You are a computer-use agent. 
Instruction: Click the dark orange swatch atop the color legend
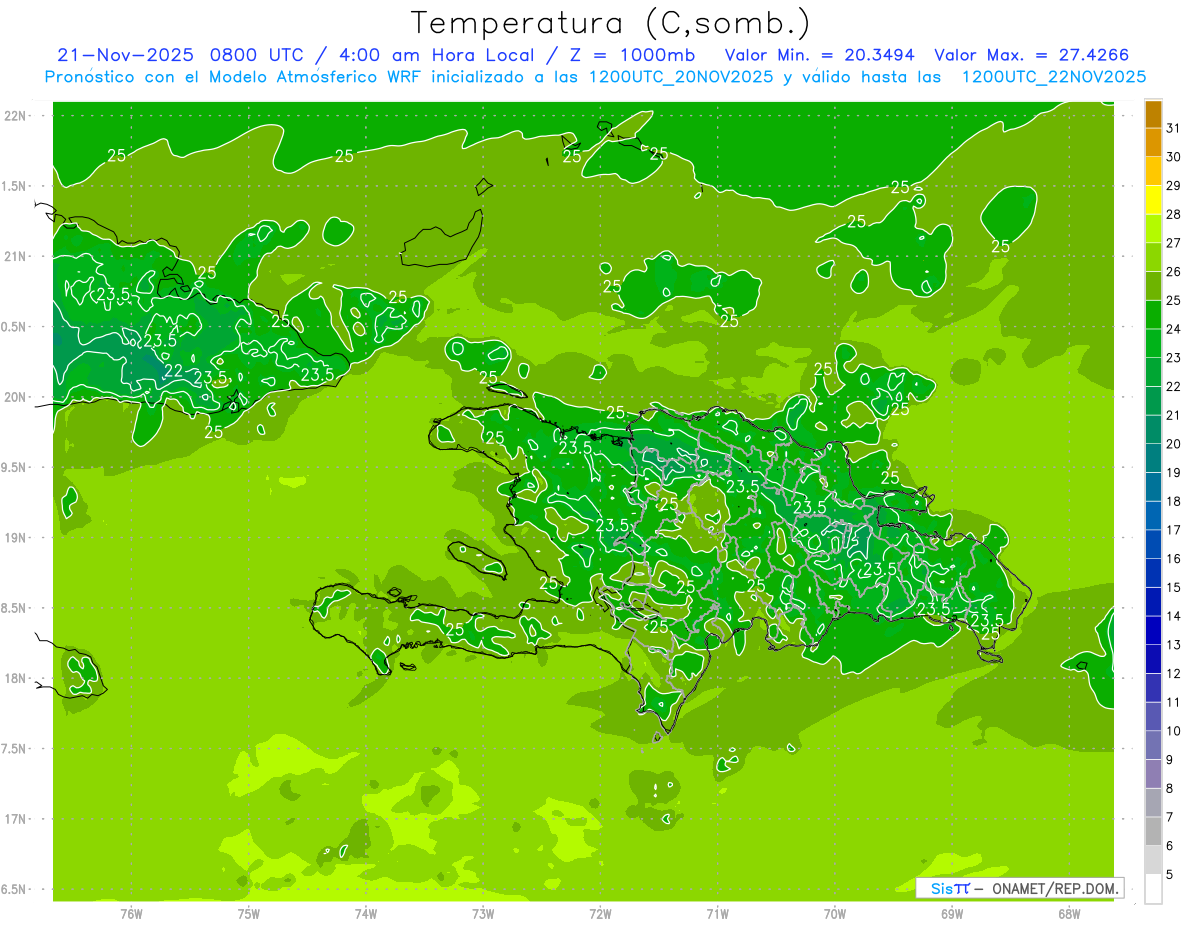(x=1153, y=115)
